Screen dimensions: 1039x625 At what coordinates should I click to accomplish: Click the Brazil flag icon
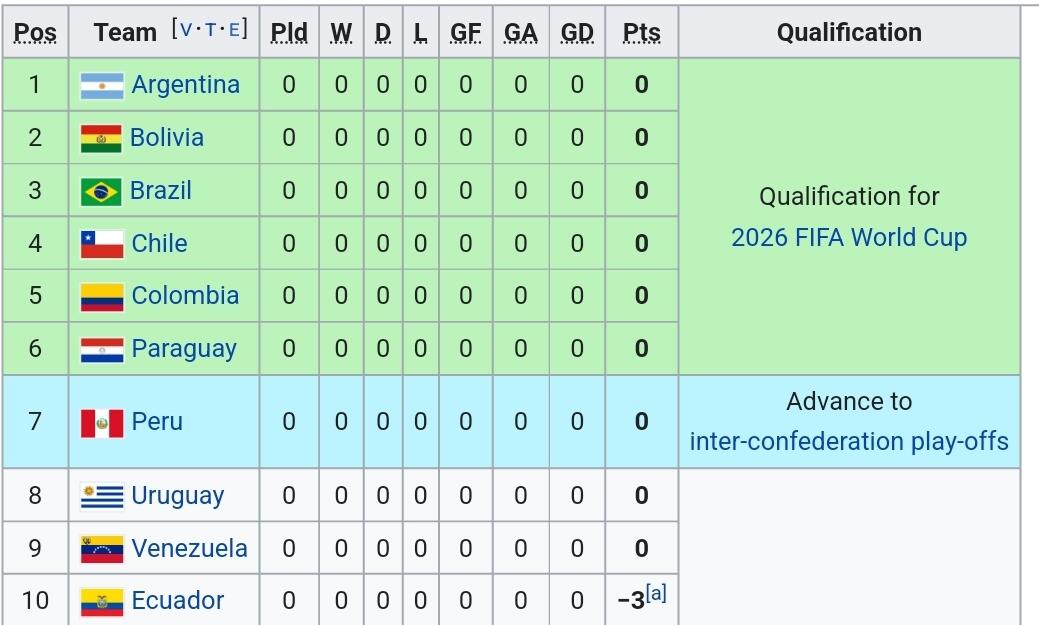point(101,192)
